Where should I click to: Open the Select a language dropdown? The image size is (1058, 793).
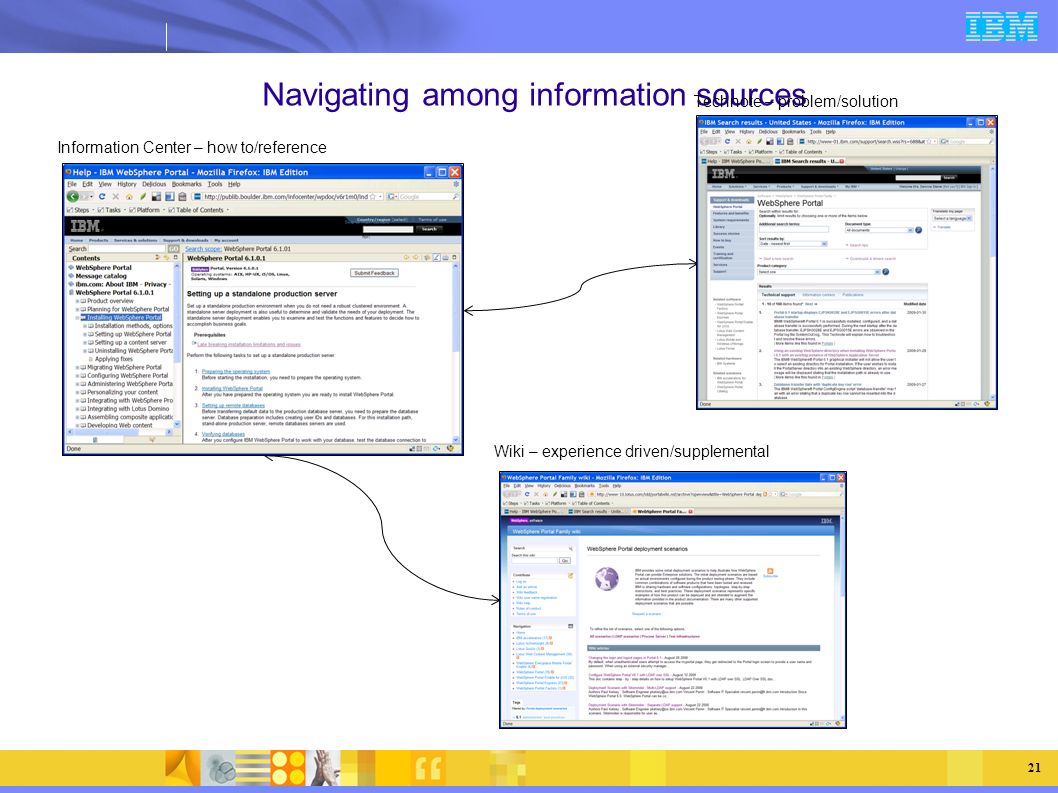(952, 219)
